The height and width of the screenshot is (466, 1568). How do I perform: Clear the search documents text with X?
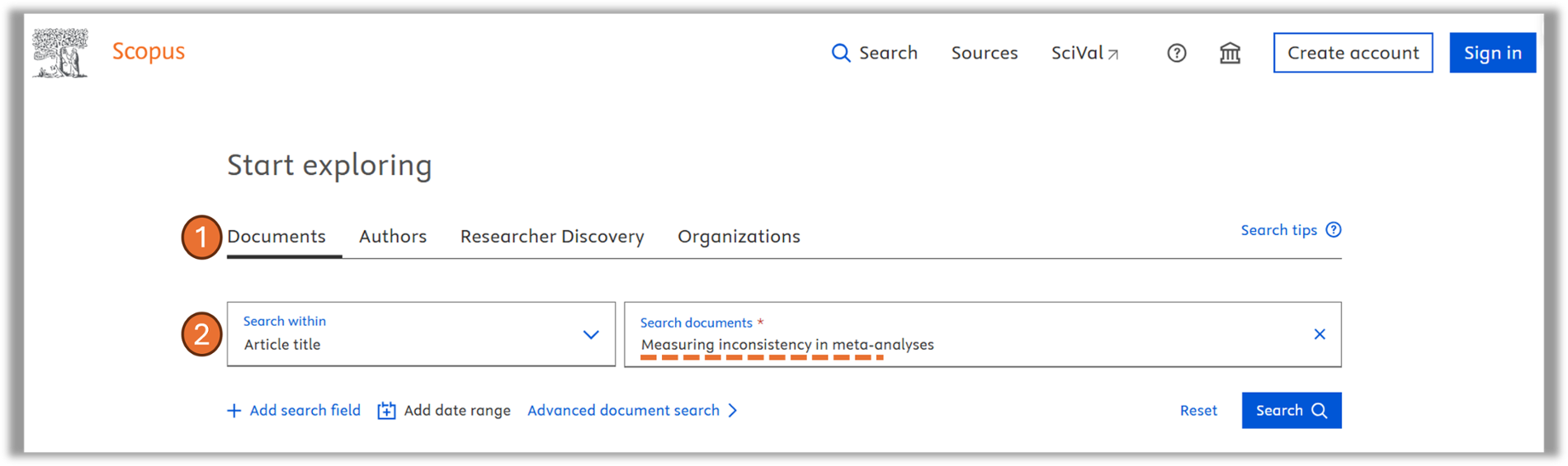tap(1320, 334)
